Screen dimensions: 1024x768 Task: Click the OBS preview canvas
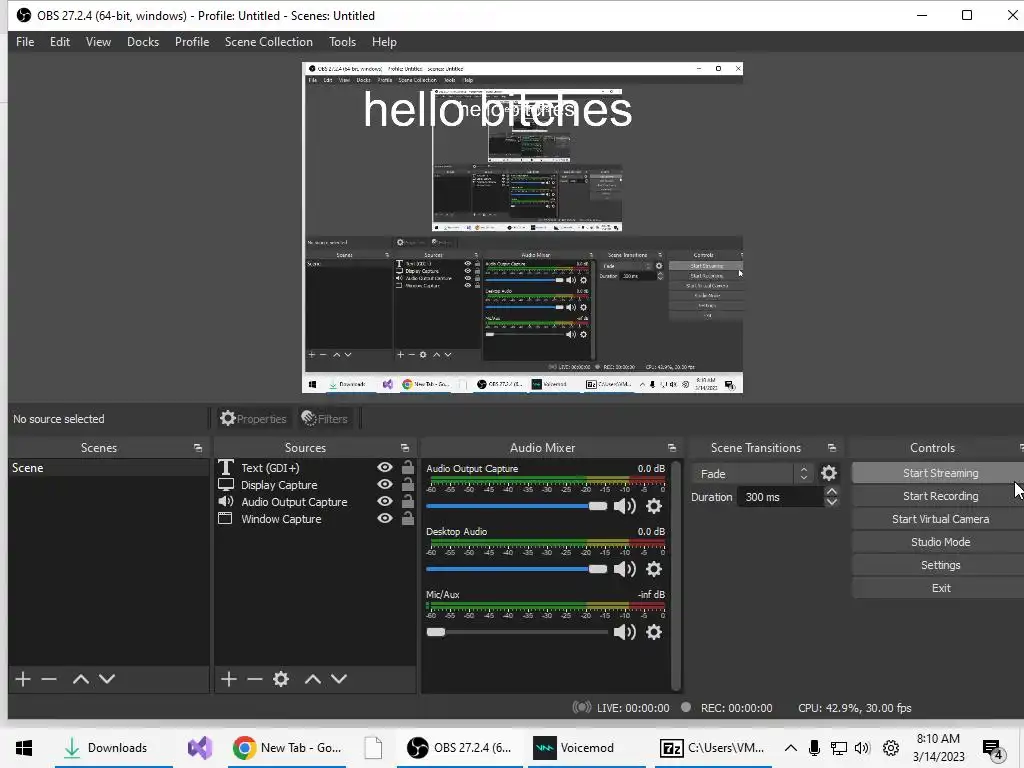point(522,227)
